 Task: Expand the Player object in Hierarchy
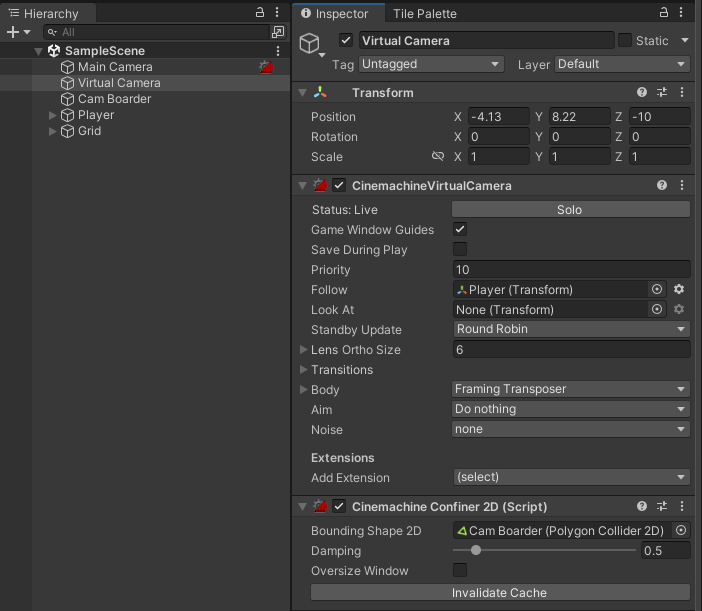pyautogui.click(x=52, y=115)
